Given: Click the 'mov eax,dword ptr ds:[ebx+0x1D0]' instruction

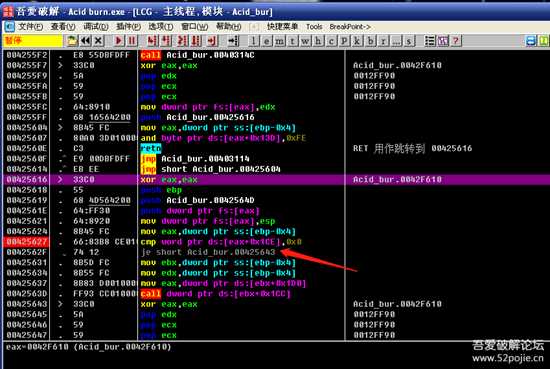Looking at the screenshot, I should (x=223, y=283).
